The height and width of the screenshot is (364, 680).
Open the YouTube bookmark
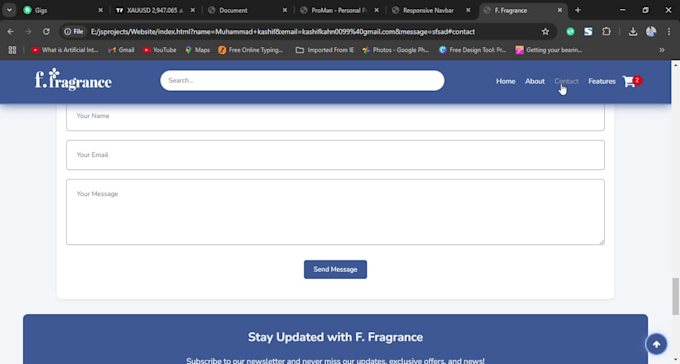click(x=159, y=50)
